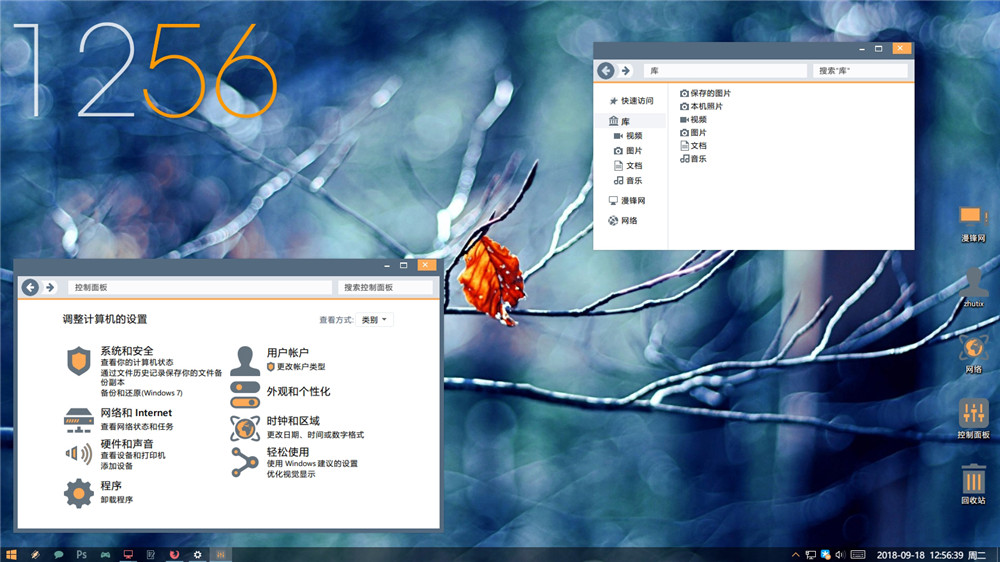Open 回收站 desktop icon

pos(973,479)
